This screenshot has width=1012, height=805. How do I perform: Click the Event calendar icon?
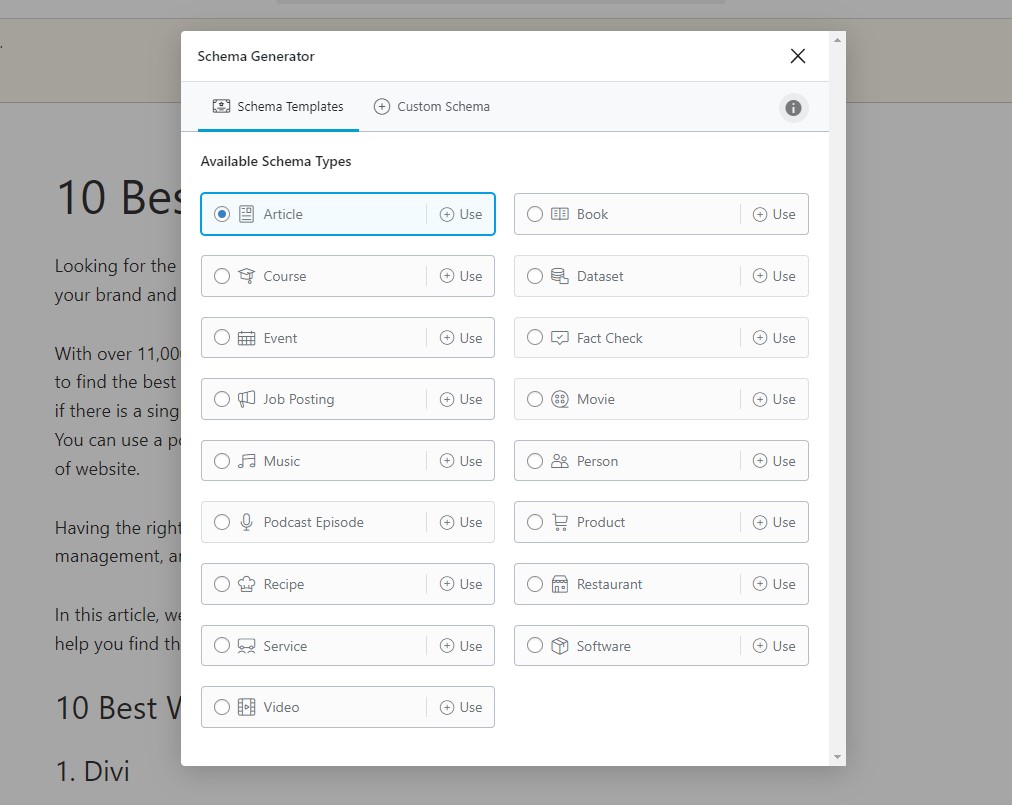[247, 338]
